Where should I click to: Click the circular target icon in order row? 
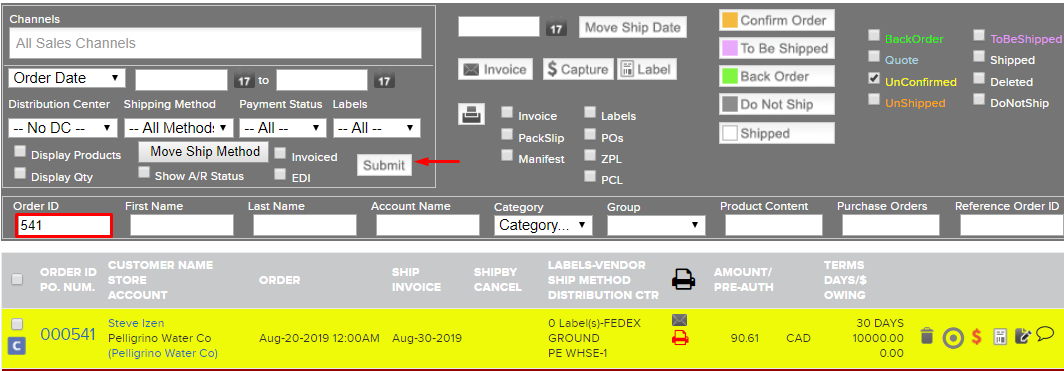tap(953, 337)
